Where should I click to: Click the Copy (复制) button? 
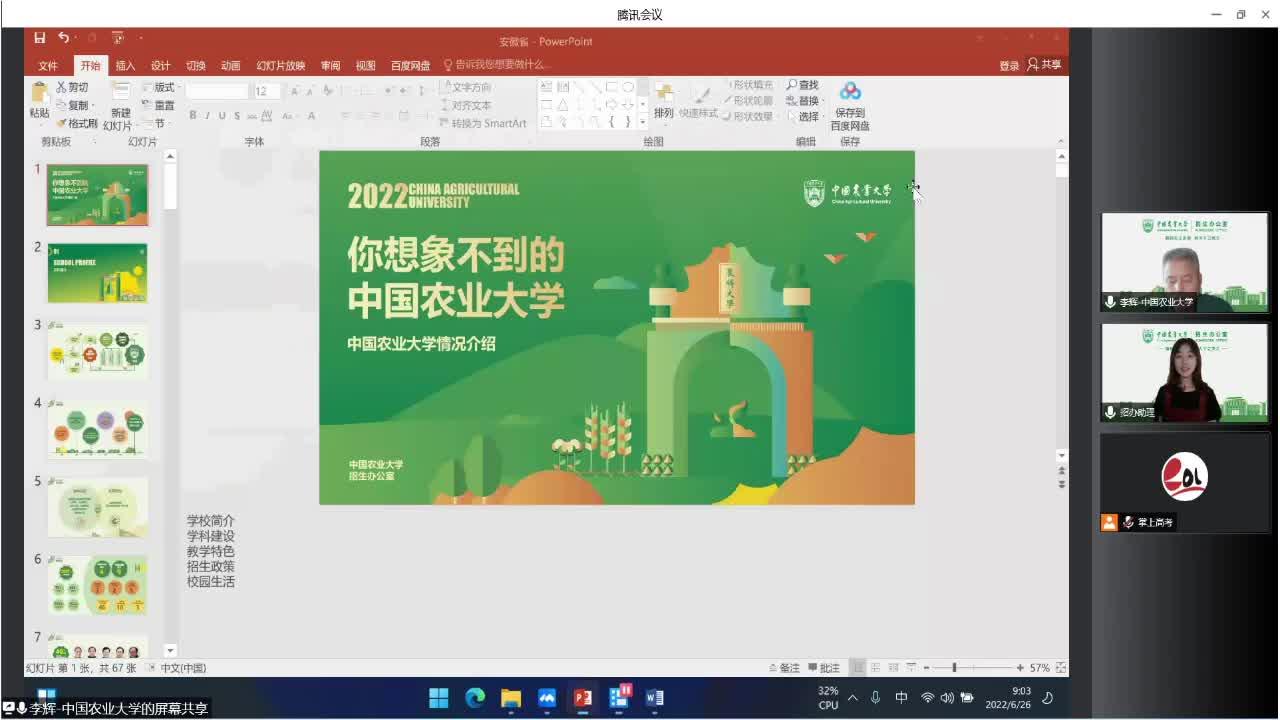pyautogui.click(x=74, y=105)
